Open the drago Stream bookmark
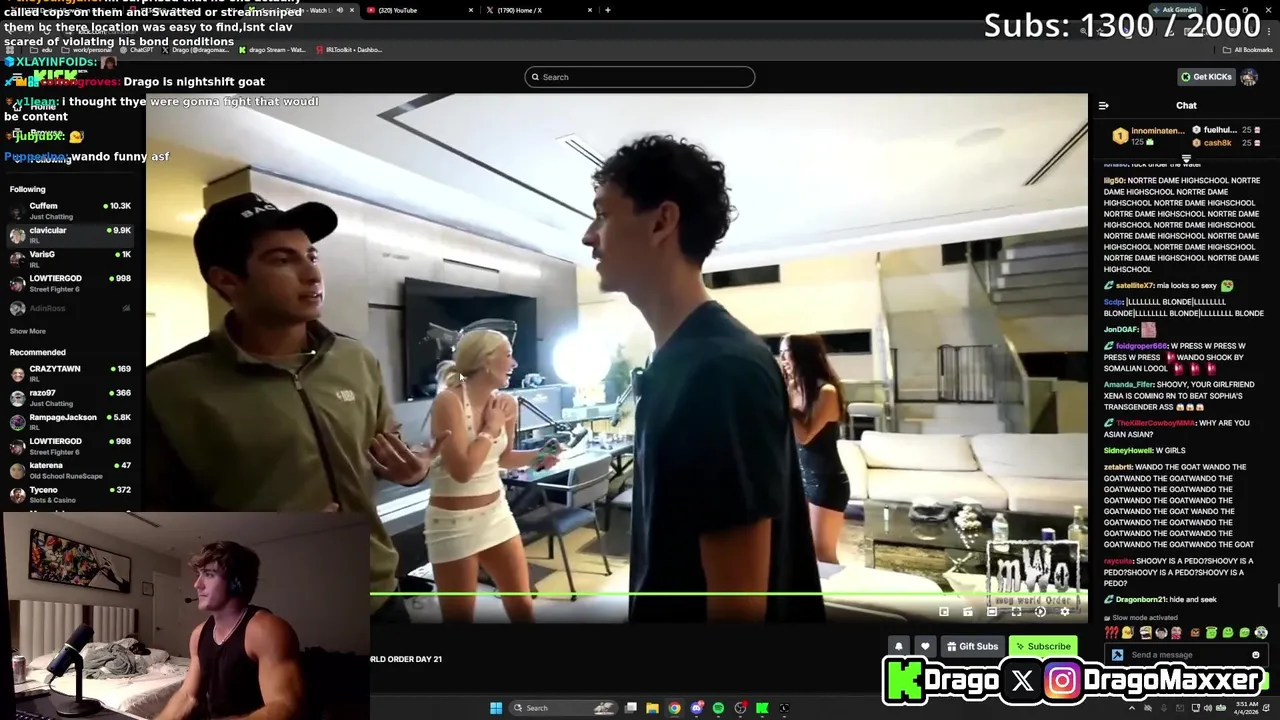Viewport: 1280px width, 720px height. [x=271, y=49]
